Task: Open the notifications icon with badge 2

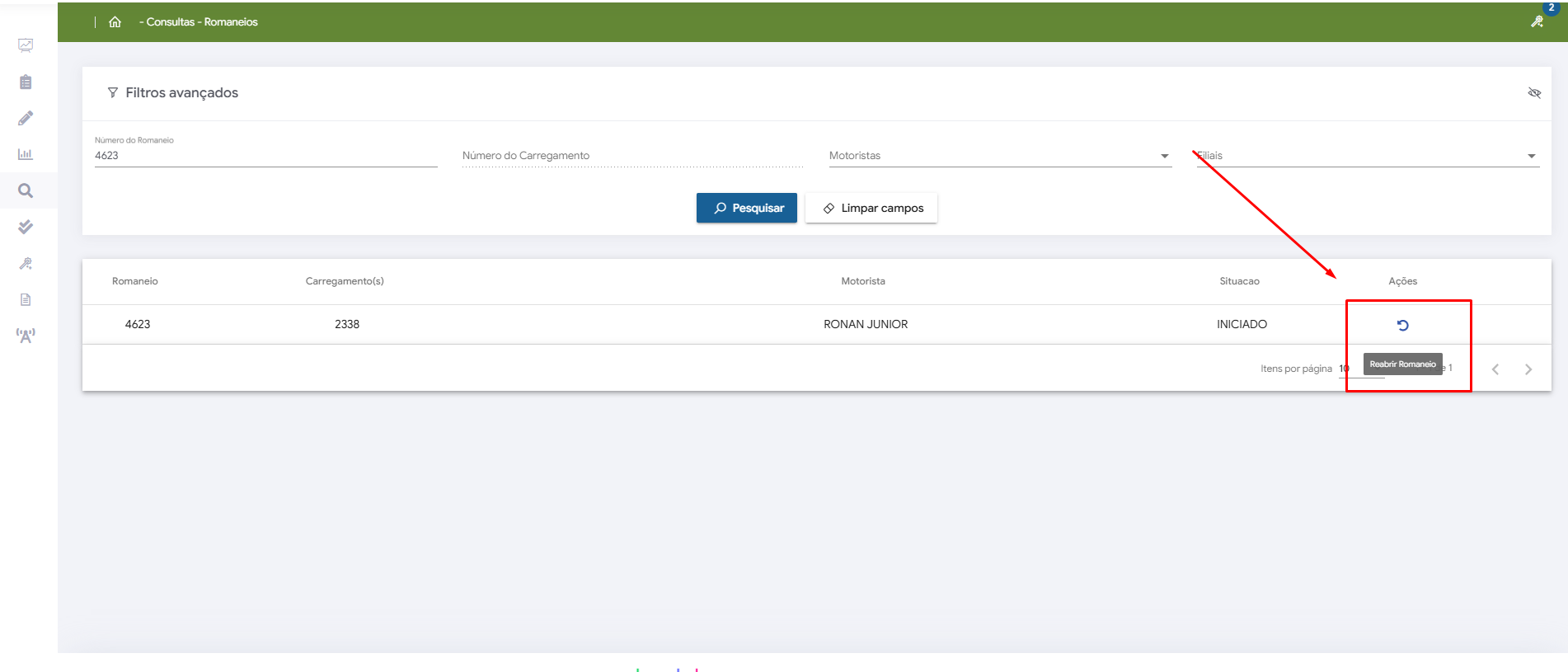Action: pyautogui.click(x=1538, y=21)
